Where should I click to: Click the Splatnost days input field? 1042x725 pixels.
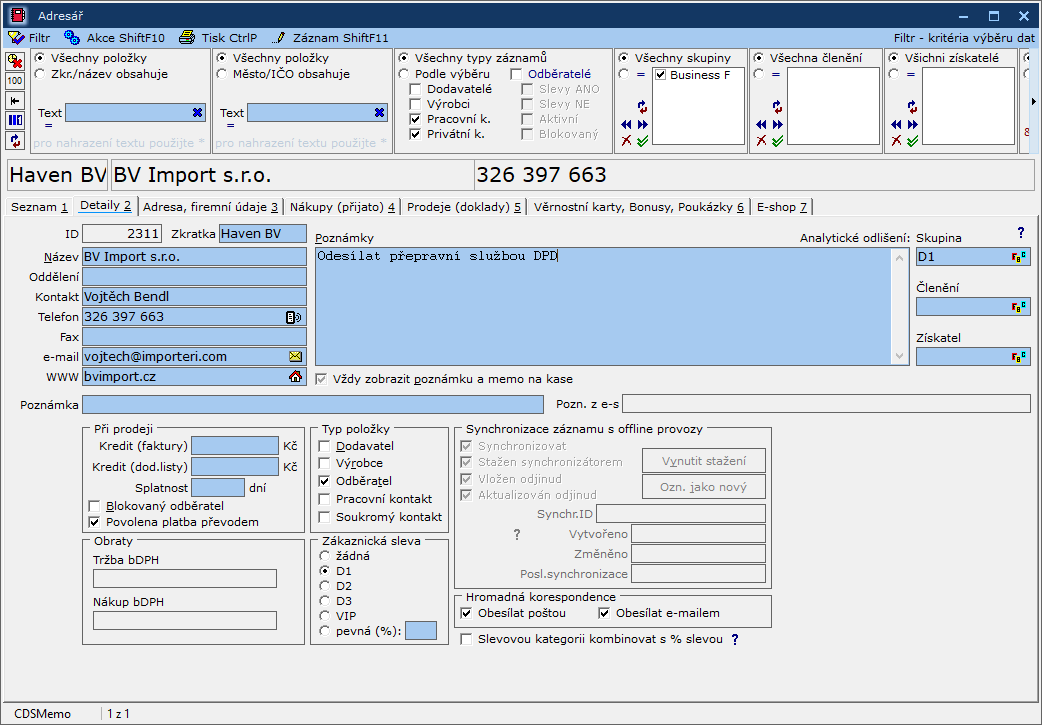coord(218,488)
